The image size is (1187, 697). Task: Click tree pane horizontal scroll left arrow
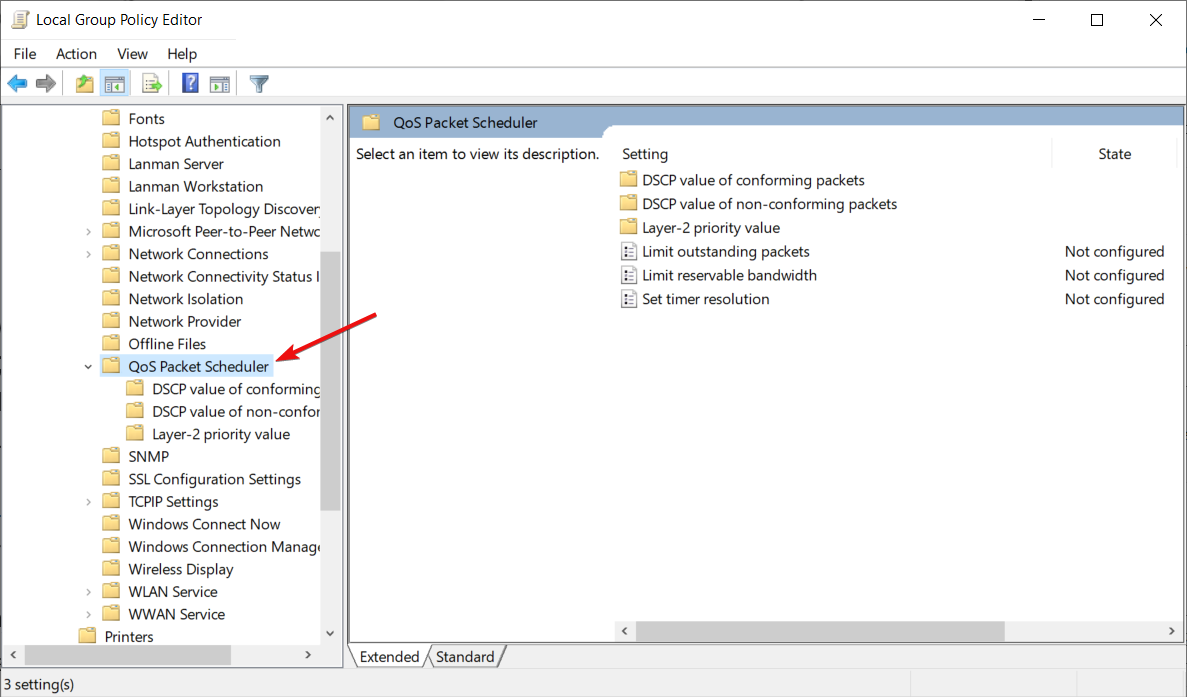pyautogui.click(x=14, y=655)
